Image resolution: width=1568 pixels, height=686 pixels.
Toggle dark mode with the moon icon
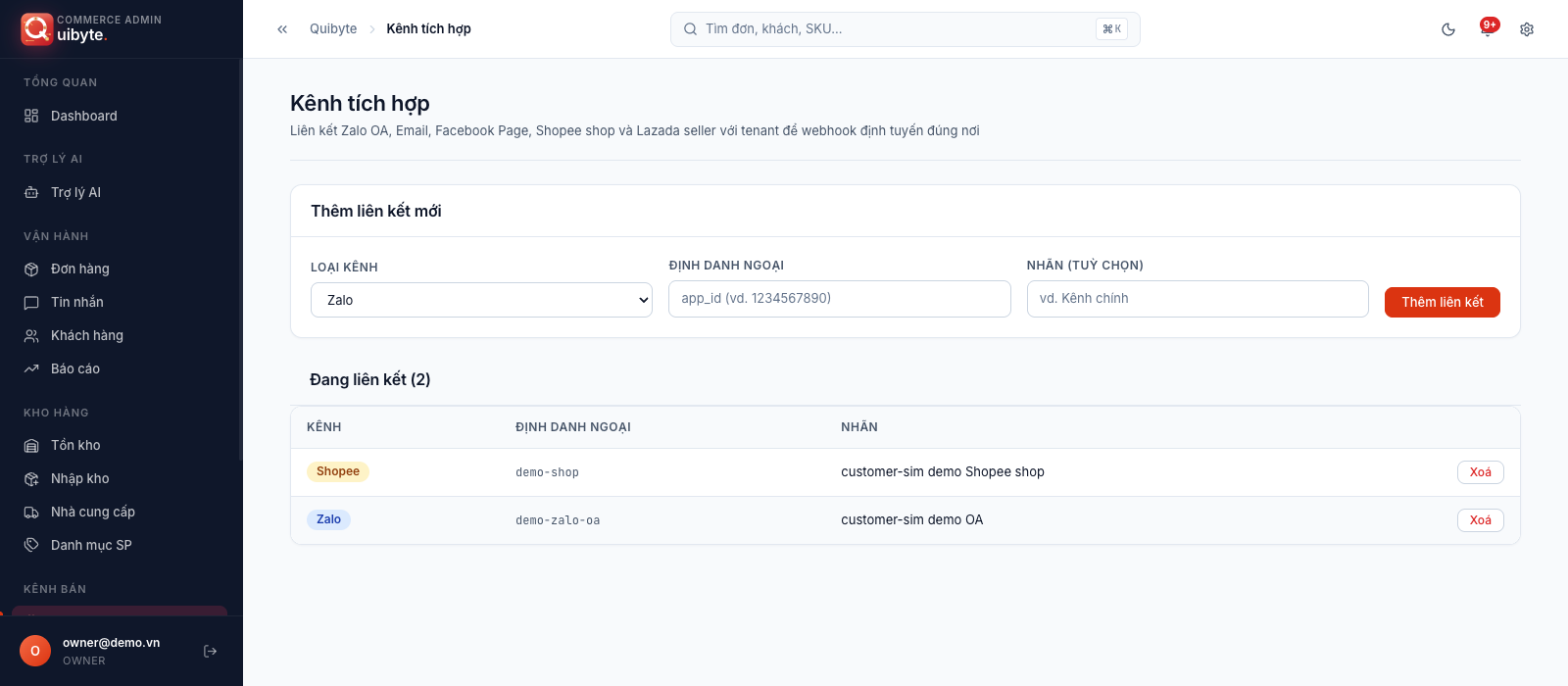click(1448, 29)
